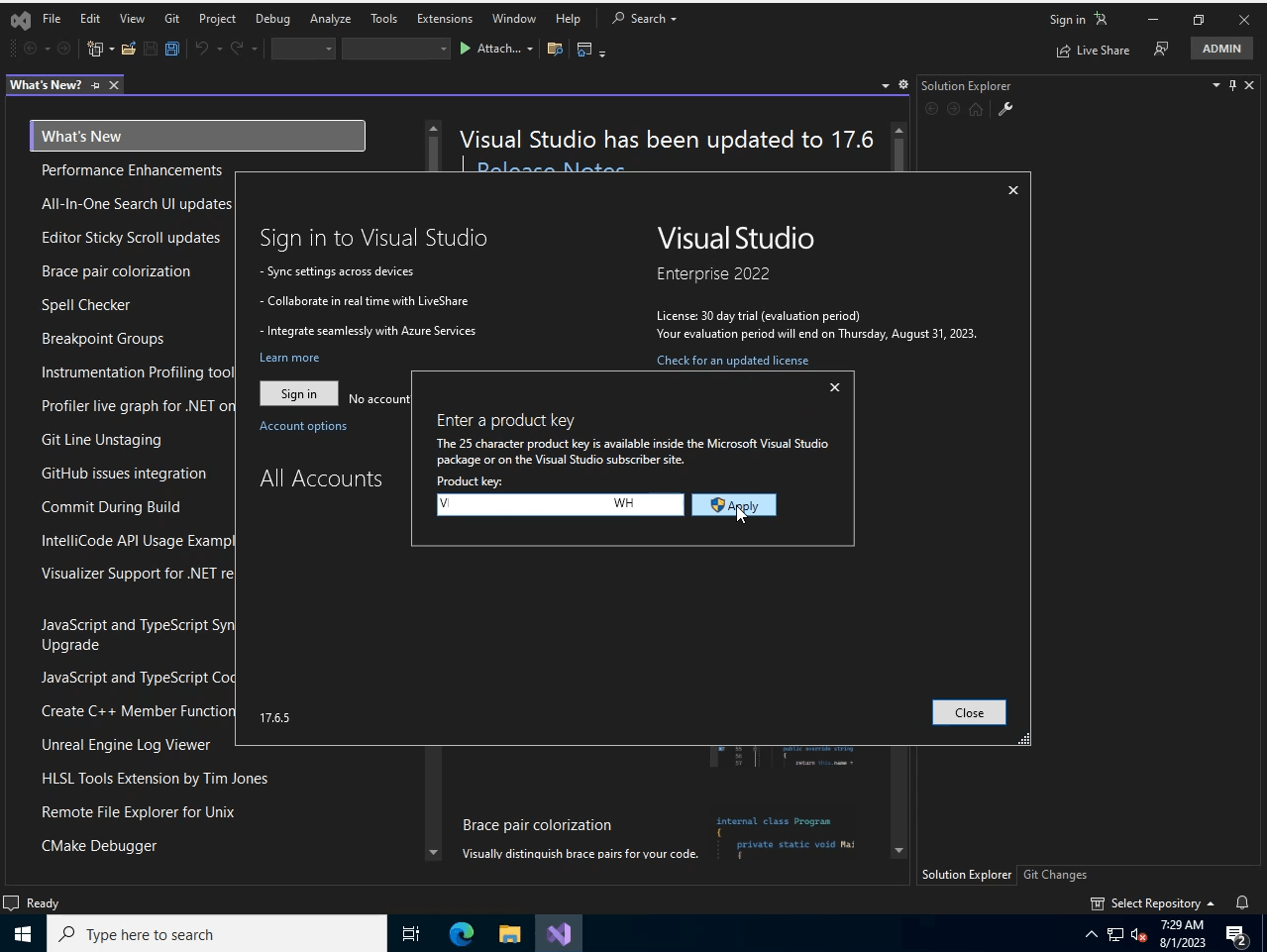Open the Account options link
The image size is (1267, 952).
click(x=303, y=426)
